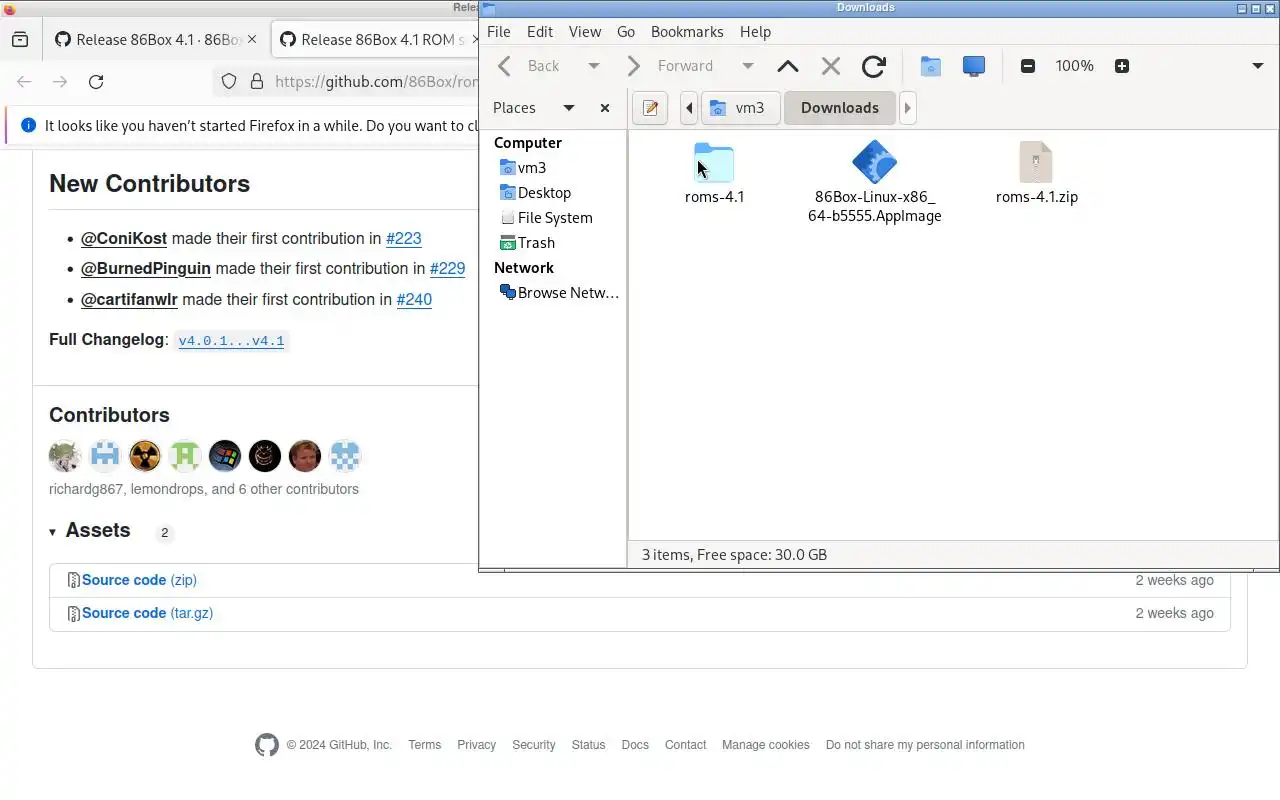Click the site security padlock icon

pyautogui.click(x=256, y=82)
